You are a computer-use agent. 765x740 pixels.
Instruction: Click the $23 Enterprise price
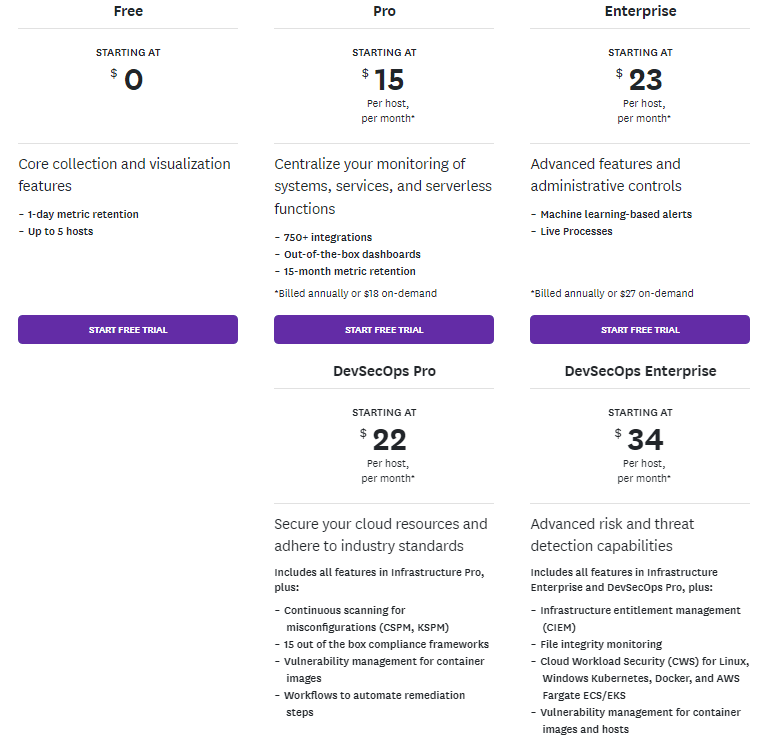click(x=639, y=80)
